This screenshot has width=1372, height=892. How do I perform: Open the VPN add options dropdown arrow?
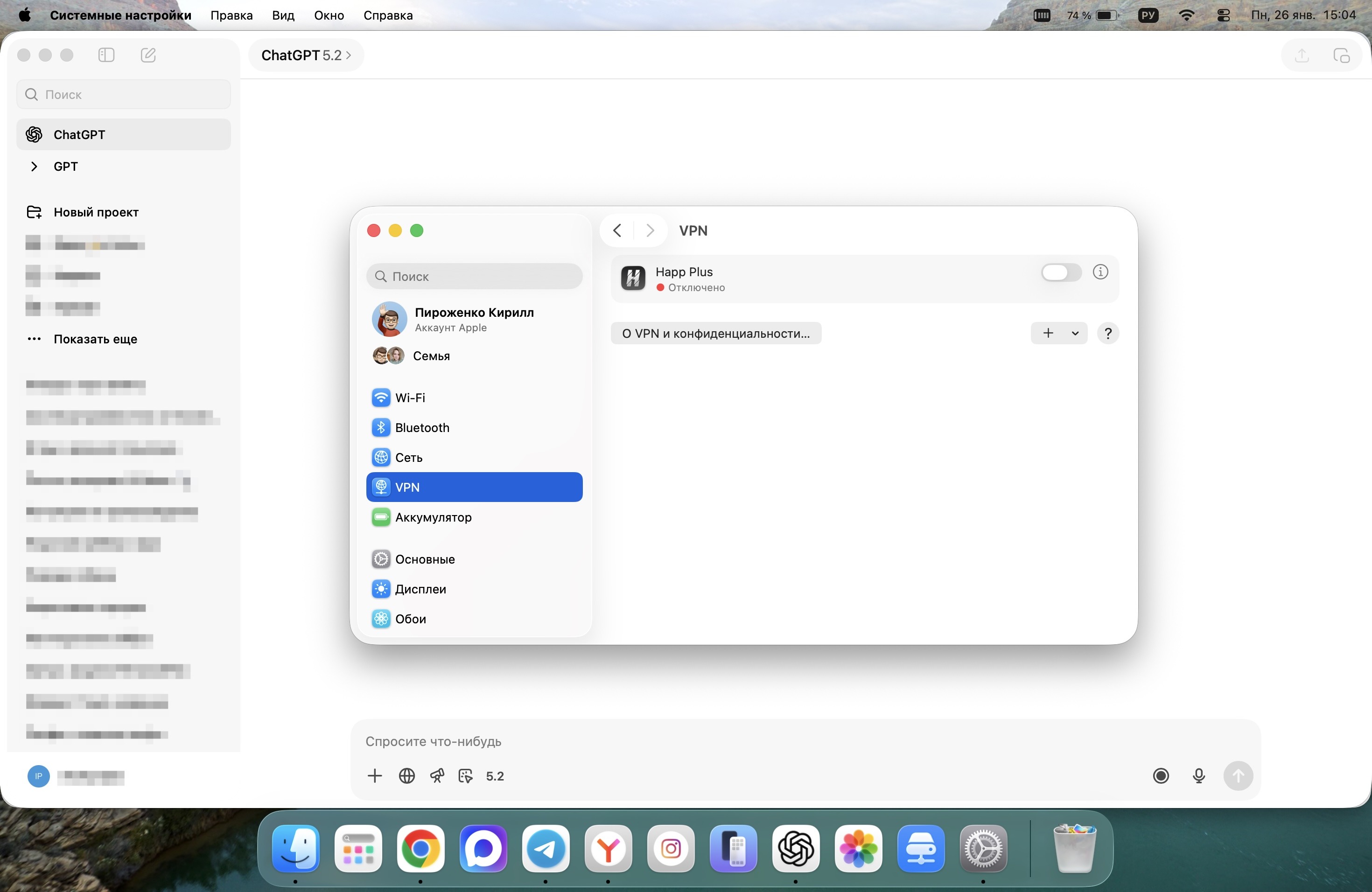pos(1075,333)
